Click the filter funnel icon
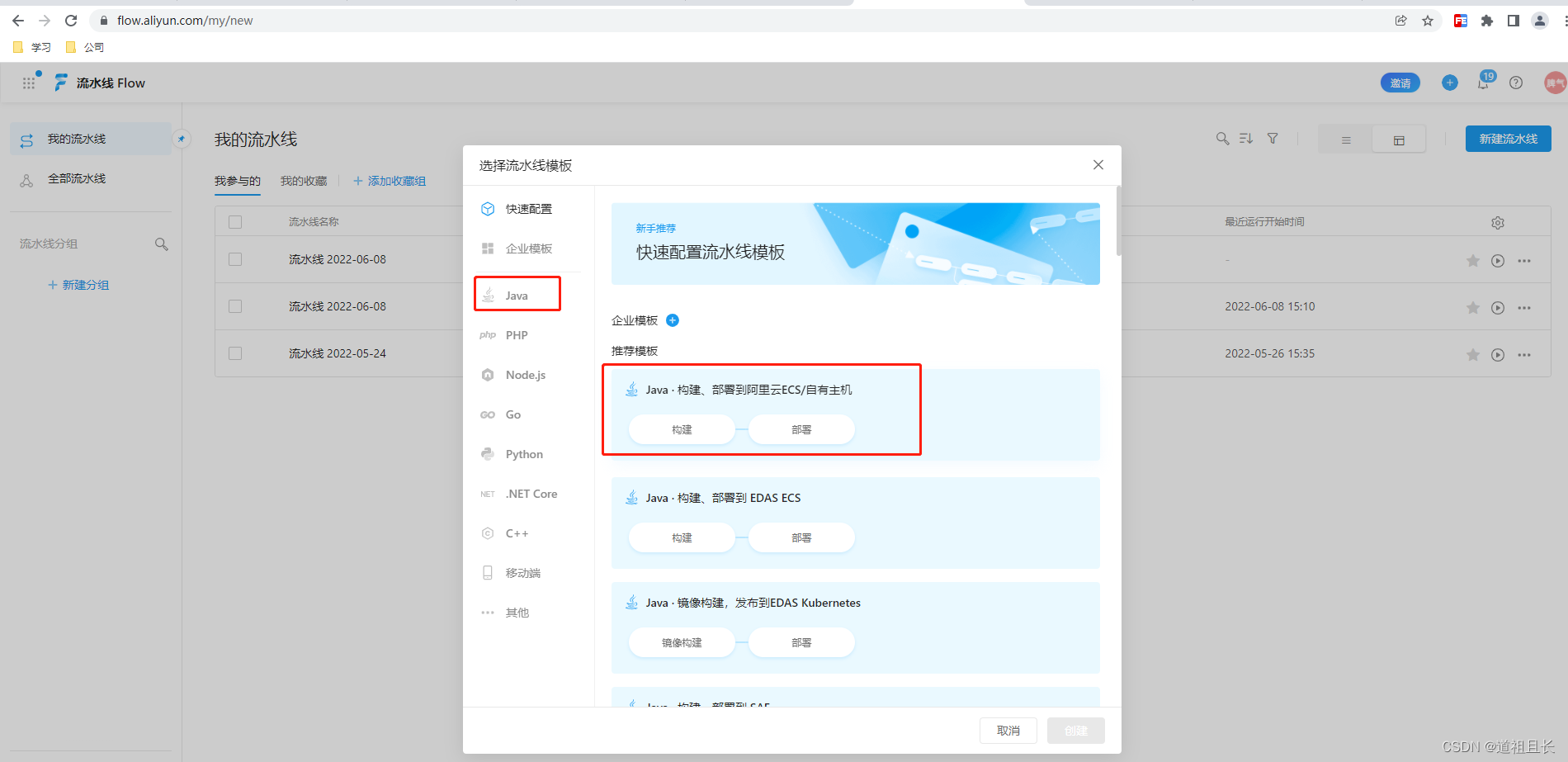Screen dimensions: 1568x762 click(x=1273, y=139)
